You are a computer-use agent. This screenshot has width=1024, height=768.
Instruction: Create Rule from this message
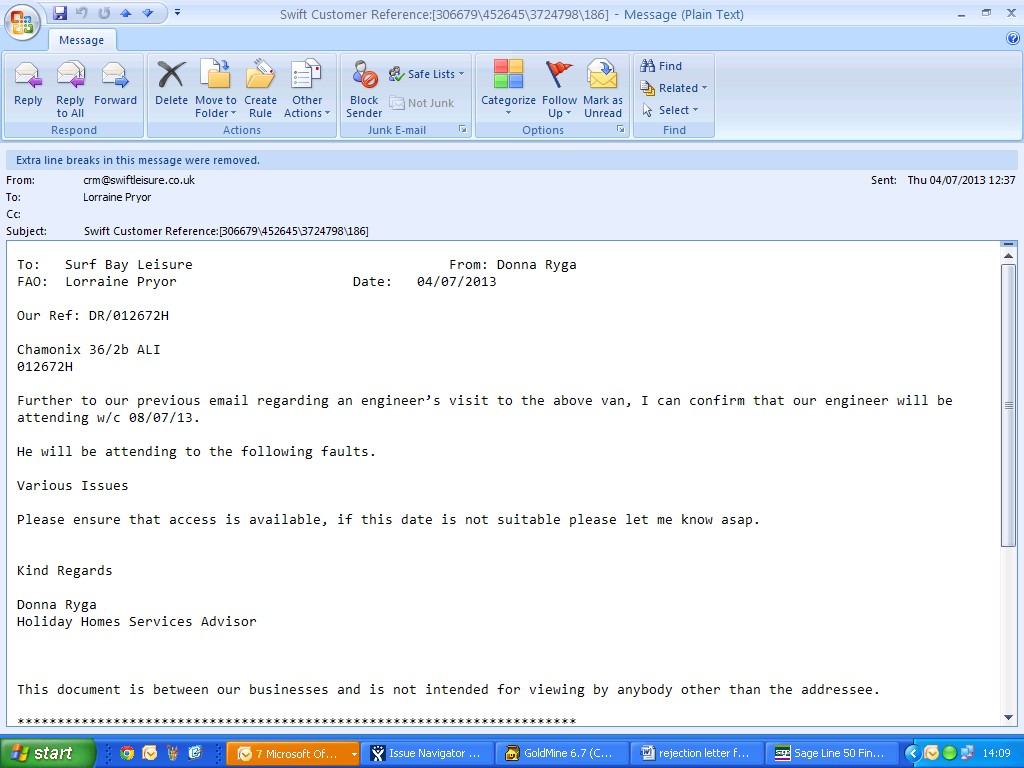260,89
